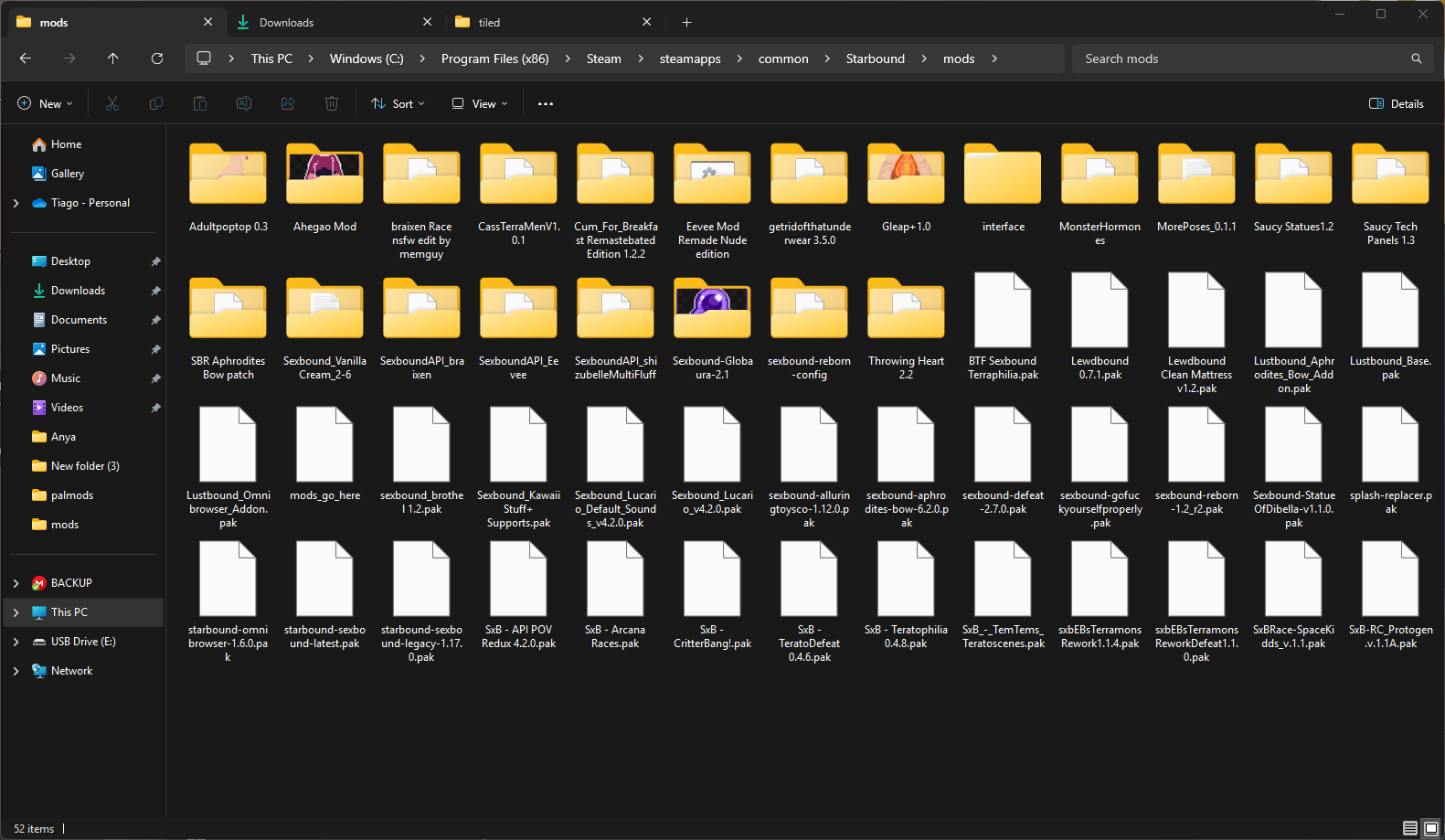Open Home in the navigation pane
The height and width of the screenshot is (840, 1445).
click(66, 144)
